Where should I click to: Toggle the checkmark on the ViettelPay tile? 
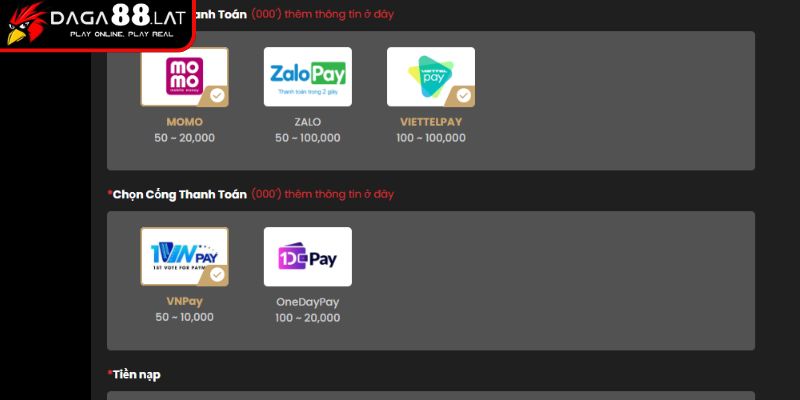463,95
